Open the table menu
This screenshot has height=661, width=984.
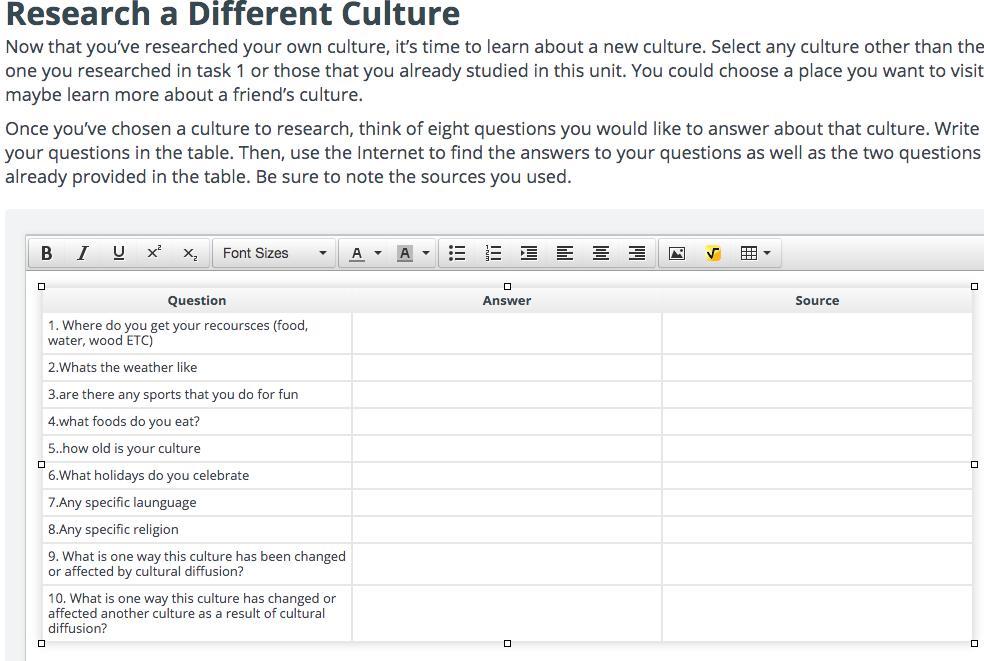pyautogui.click(x=755, y=253)
